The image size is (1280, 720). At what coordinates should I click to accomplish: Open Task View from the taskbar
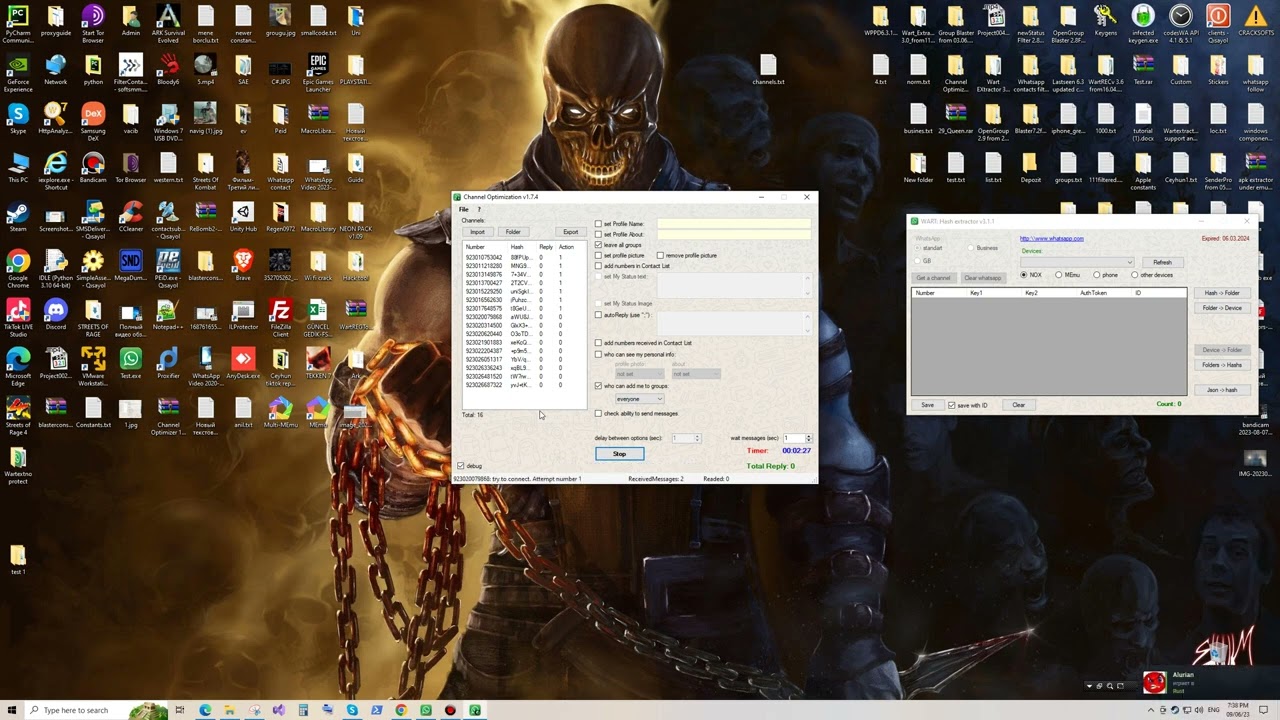[180, 710]
